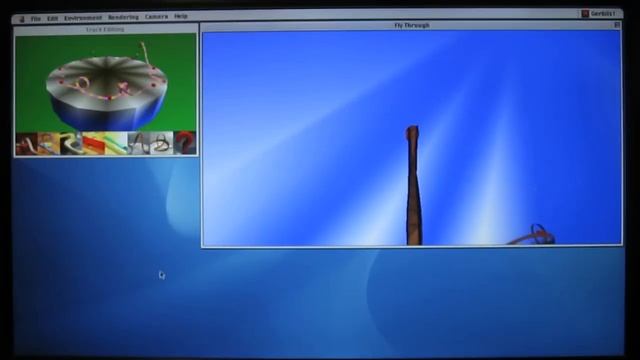Open the Apple menu
640x360 pixels.
click(22, 19)
